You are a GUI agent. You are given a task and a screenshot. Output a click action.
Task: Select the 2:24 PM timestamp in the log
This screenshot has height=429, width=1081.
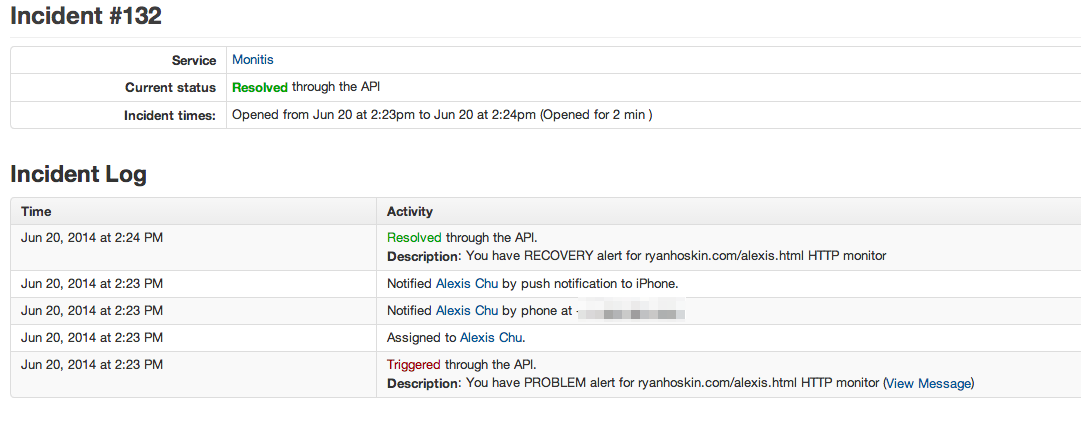(x=92, y=238)
